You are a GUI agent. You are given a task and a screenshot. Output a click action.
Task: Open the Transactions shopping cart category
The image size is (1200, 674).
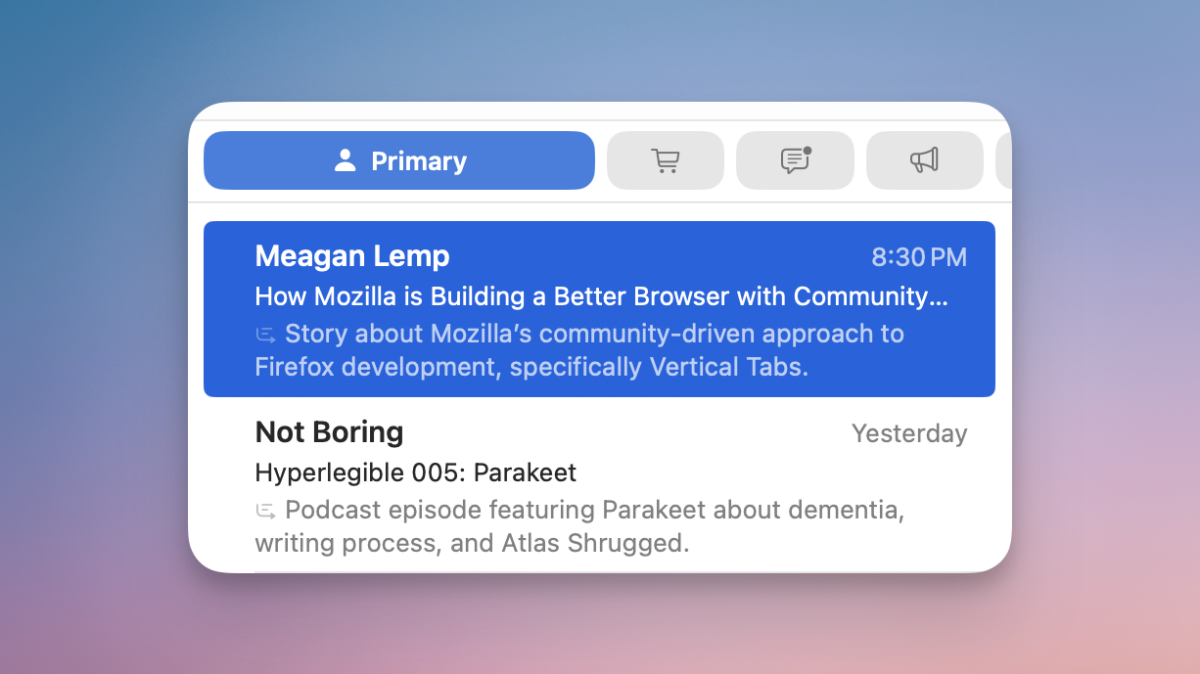point(665,160)
